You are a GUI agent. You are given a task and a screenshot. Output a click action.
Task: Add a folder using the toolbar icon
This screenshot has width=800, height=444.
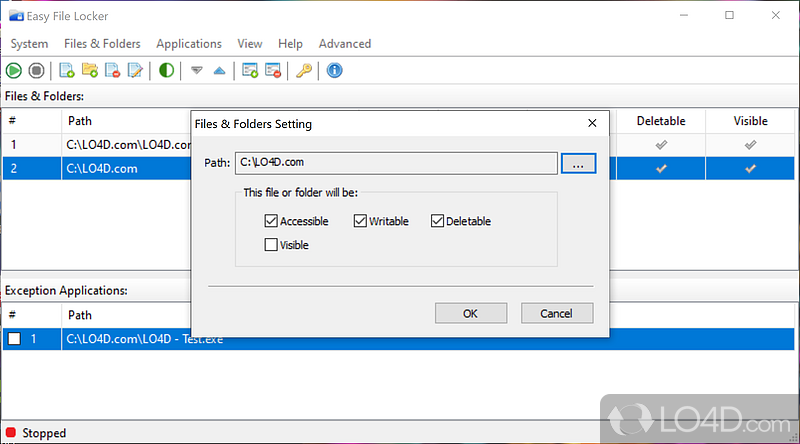pyautogui.click(x=90, y=70)
